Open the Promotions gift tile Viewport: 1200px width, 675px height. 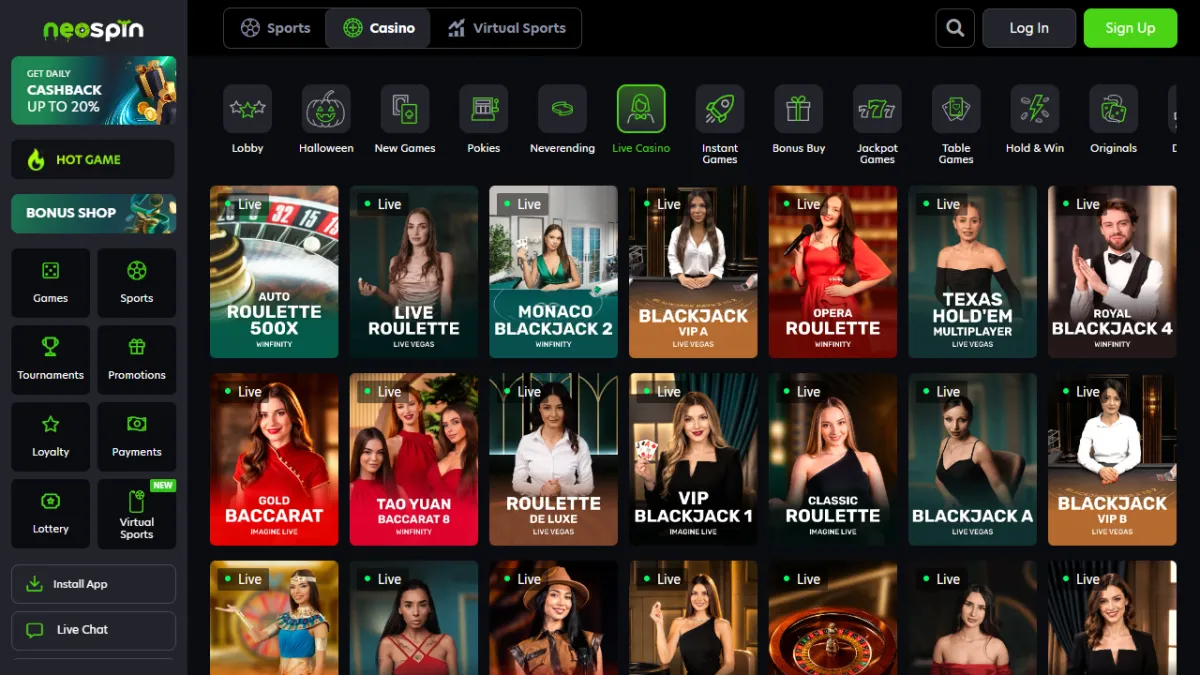click(137, 360)
